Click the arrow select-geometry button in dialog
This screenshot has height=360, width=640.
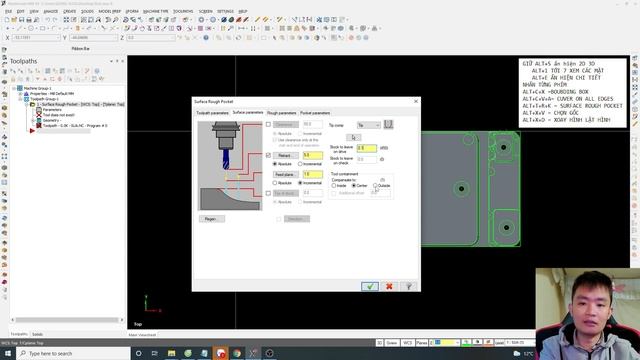353,138
